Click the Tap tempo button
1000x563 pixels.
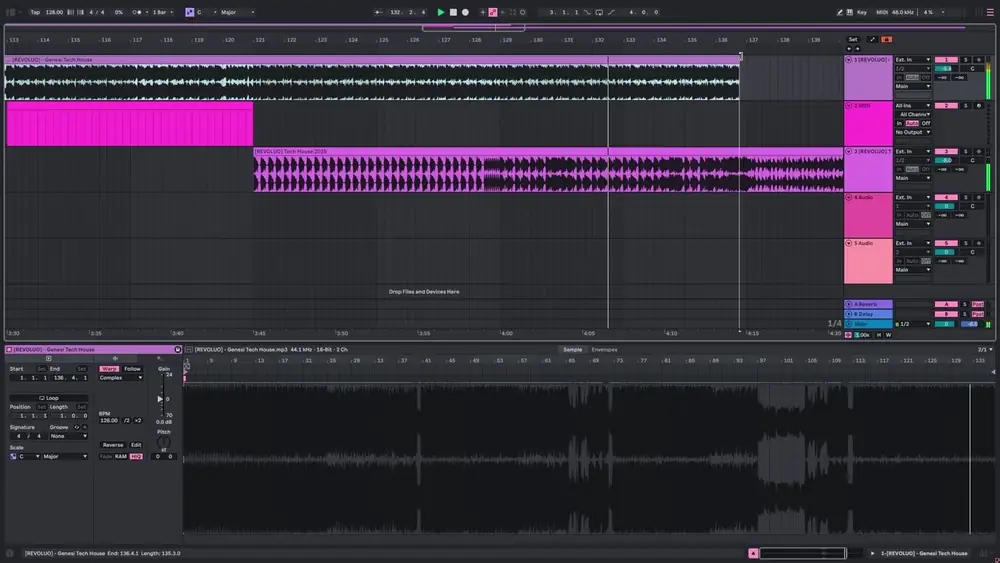[x=35, y=12]
